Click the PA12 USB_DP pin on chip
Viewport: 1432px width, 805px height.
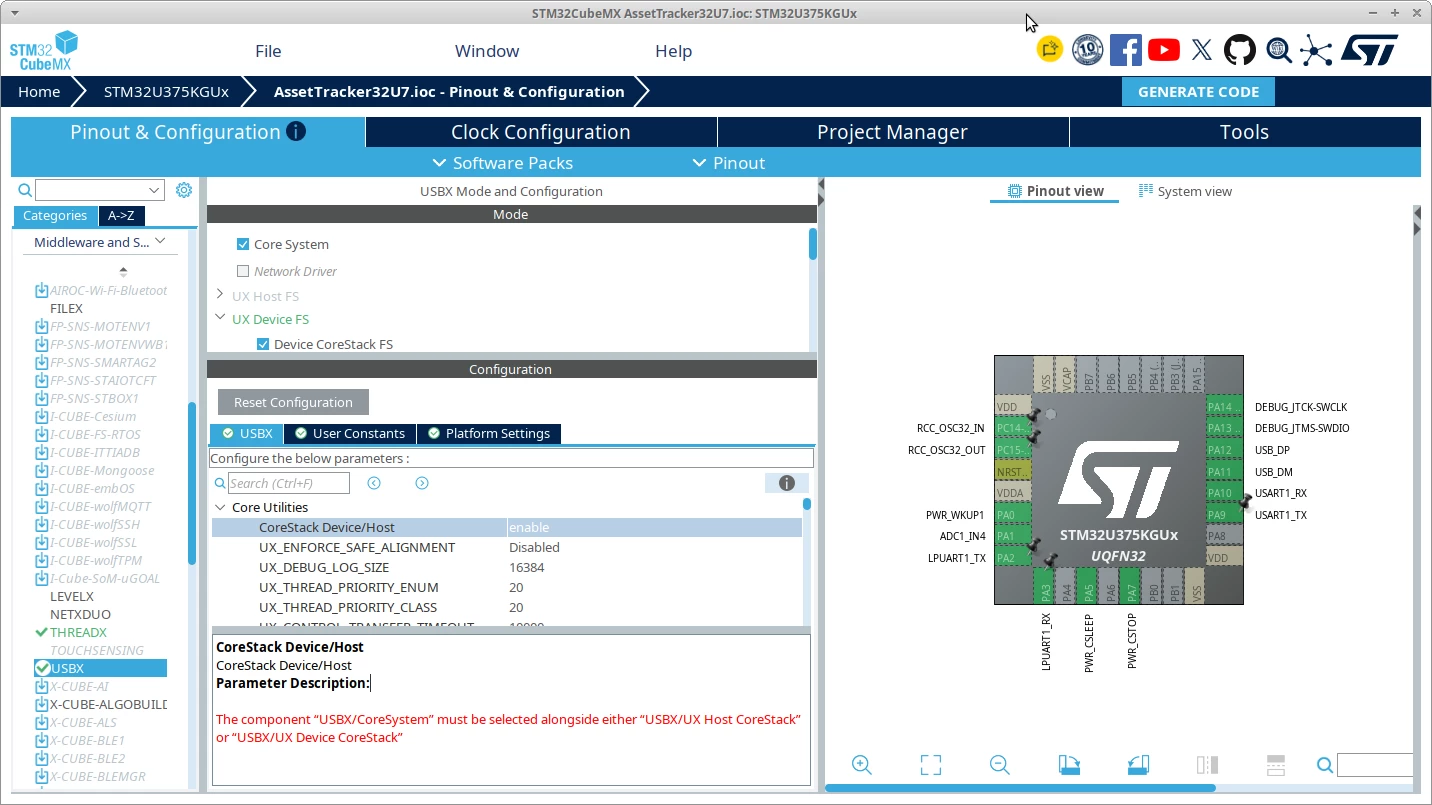coord(1224,450)
